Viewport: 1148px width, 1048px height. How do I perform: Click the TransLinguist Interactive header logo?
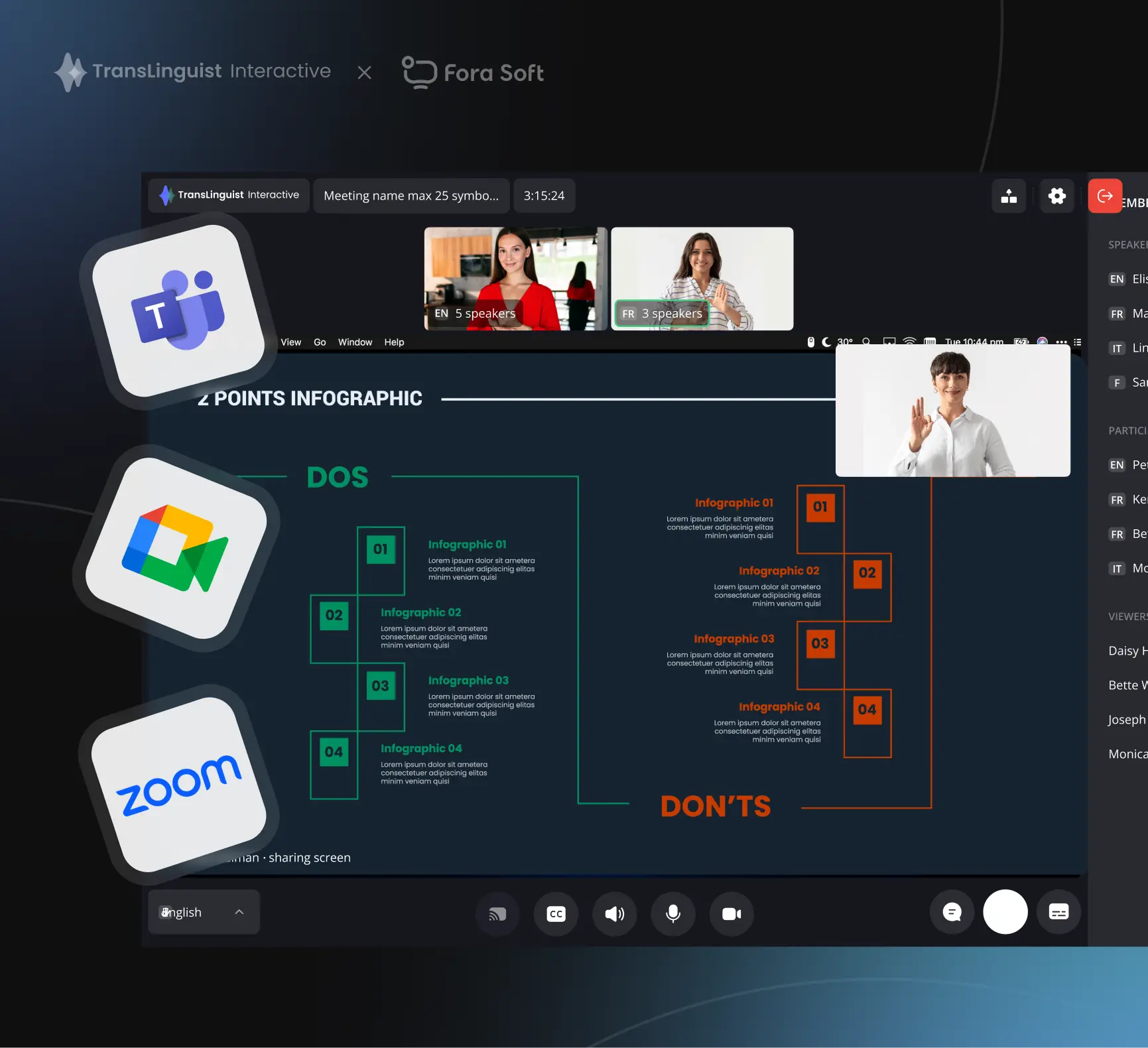coord(192,72)
